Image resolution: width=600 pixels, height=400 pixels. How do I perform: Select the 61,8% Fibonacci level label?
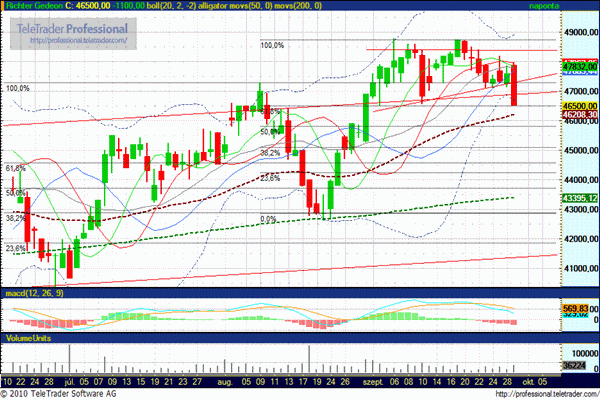point(15,168)
